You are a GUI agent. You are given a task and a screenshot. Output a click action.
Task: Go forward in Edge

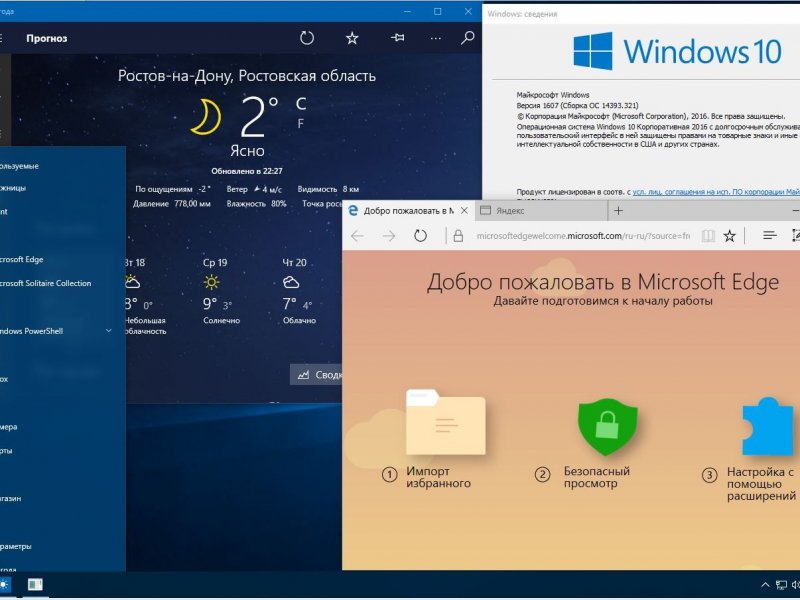pyautogui.click(x=389, y=236)
